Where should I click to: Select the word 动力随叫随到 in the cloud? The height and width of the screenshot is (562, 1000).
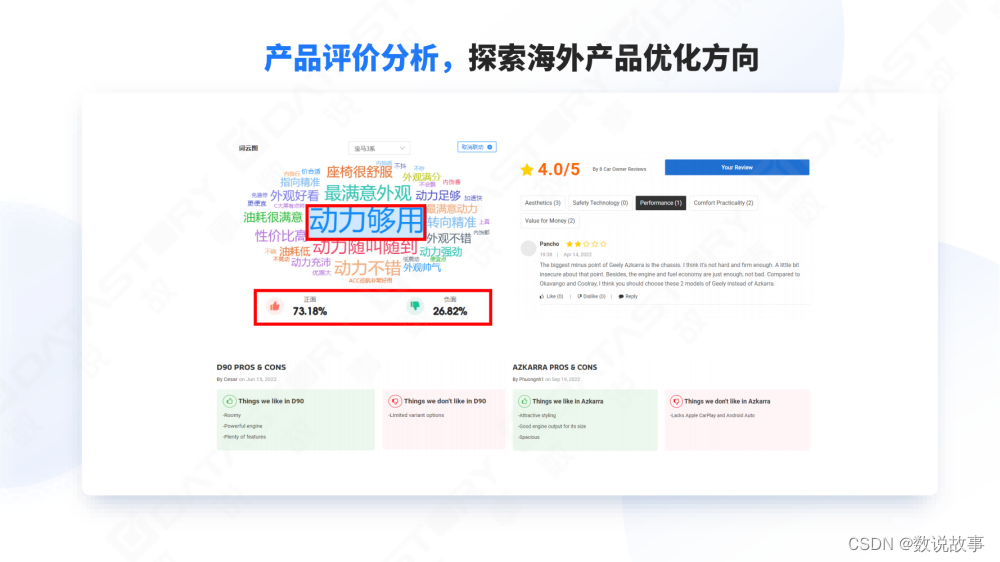pyautogui.click(x=365, y=248)
